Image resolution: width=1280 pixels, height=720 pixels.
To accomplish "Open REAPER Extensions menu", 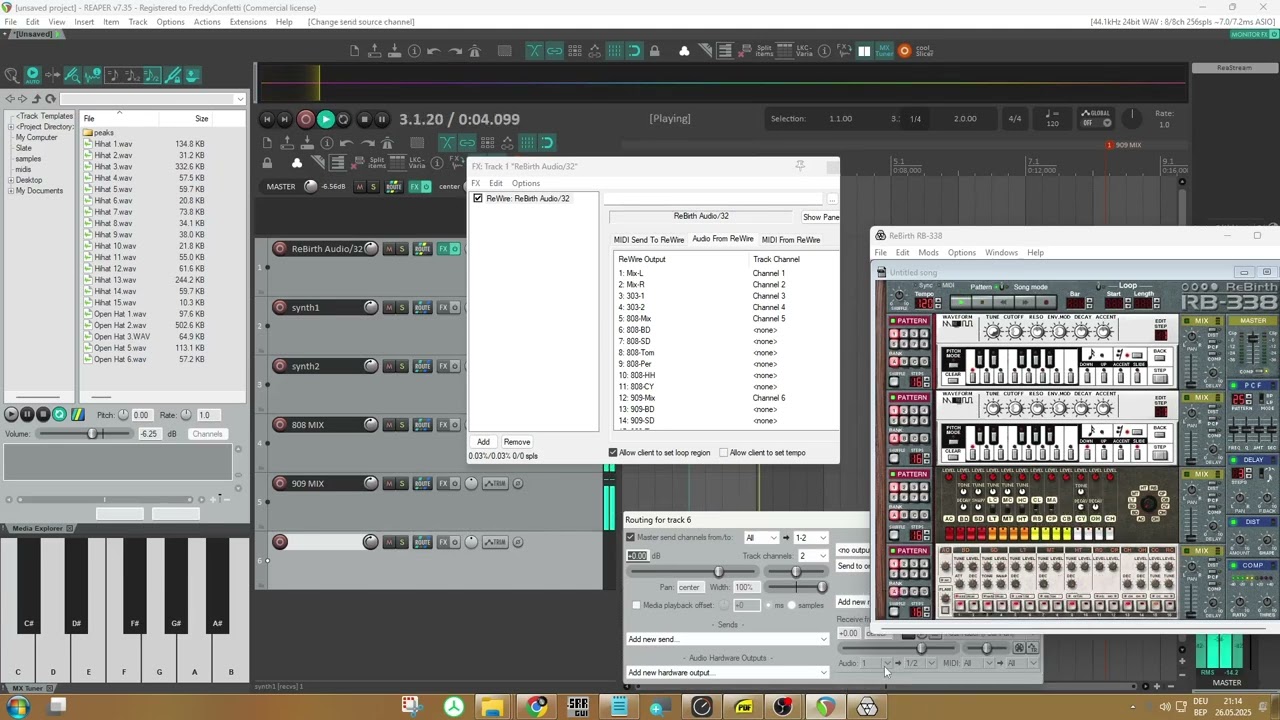I will point(248,22).
